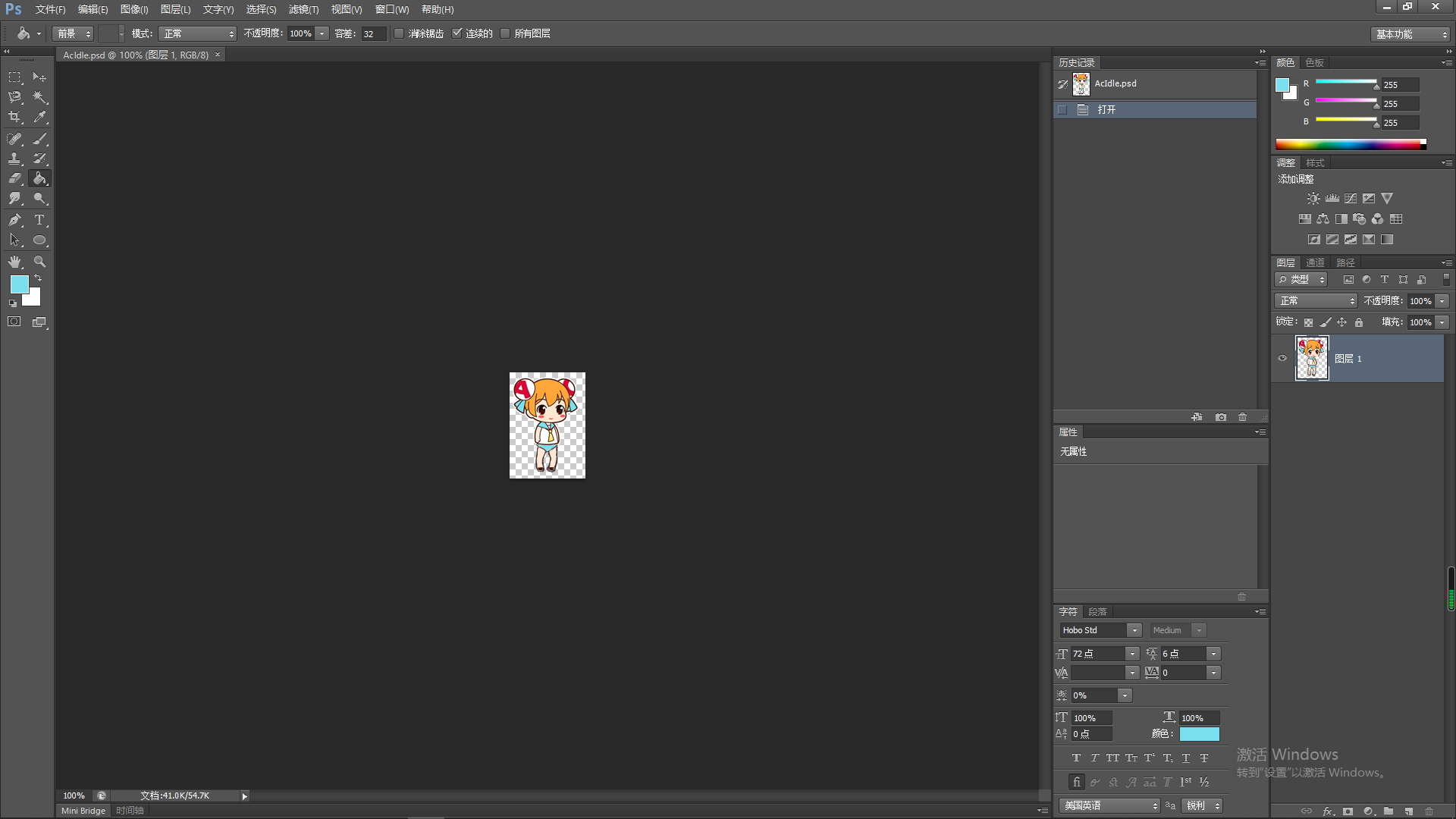
Task: Select the 打开 history state
Action: (1155, 110)
